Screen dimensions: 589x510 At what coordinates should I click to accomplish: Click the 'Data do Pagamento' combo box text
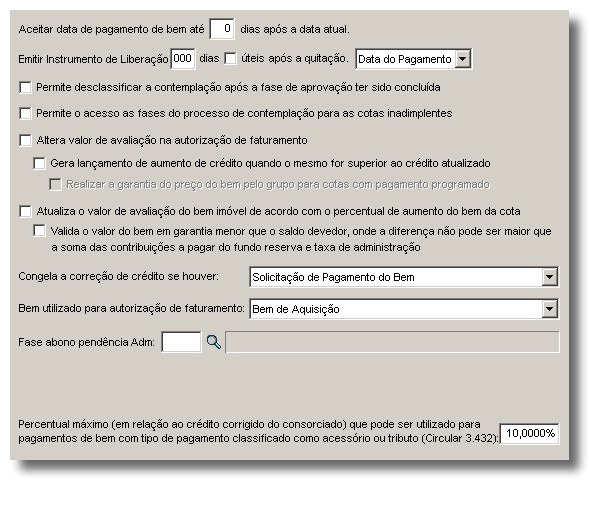(x=405, y=59)
